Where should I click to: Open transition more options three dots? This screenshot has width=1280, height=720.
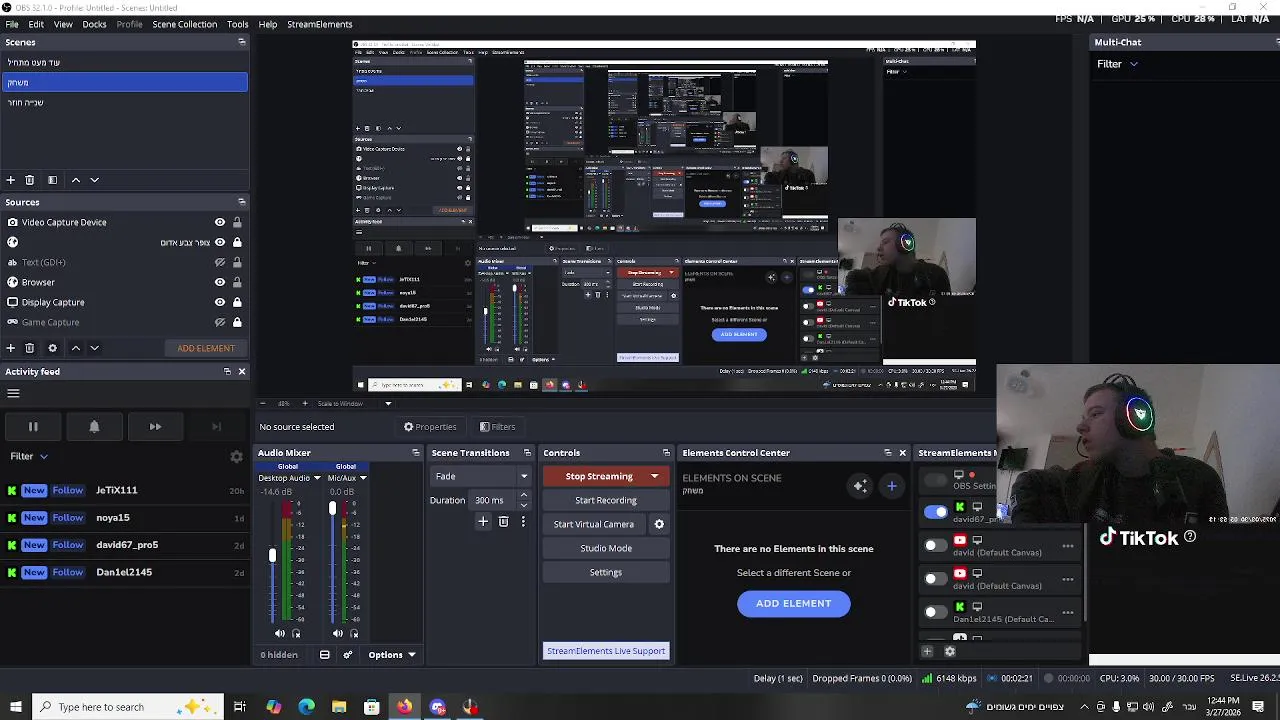click(x=523, y=522)
